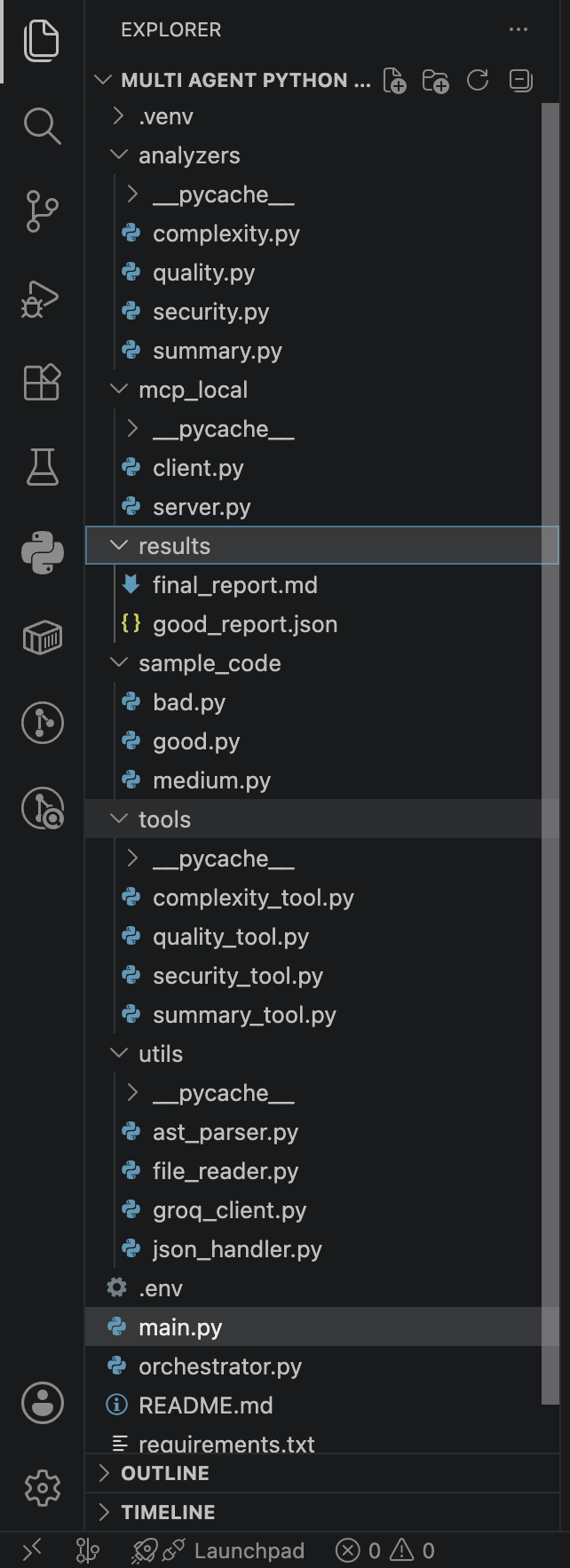
Task: Open the Containers view icon
Action: point(42,637)
